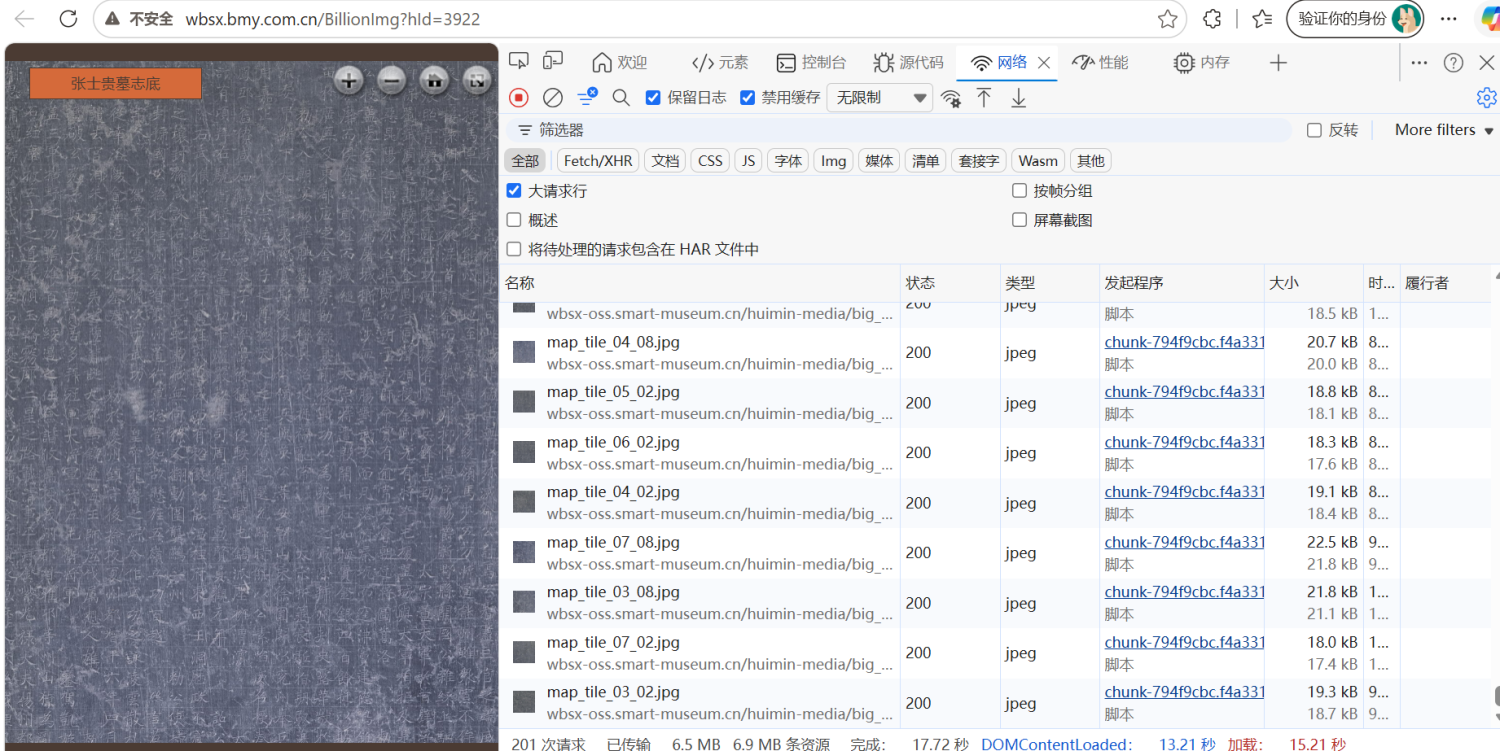
Task: Enable the 按帧分组 checkbox
Action: (x=1020, y=191)
